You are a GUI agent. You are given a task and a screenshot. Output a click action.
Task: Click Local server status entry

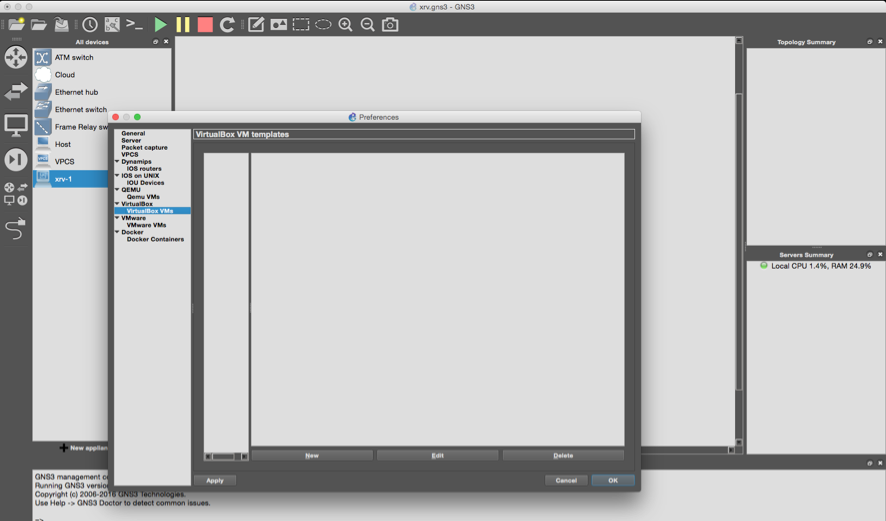[815, 266]
